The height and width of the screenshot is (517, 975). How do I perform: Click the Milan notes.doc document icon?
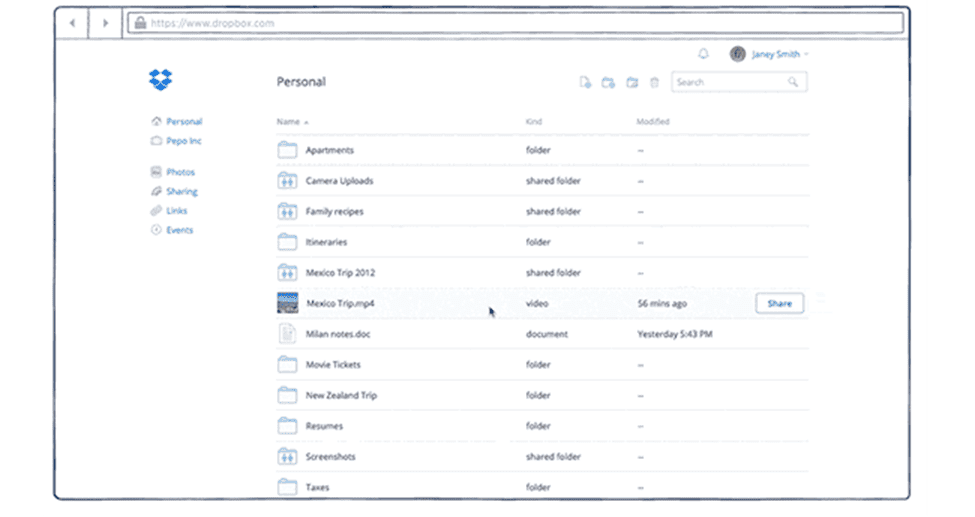[287, 334]
